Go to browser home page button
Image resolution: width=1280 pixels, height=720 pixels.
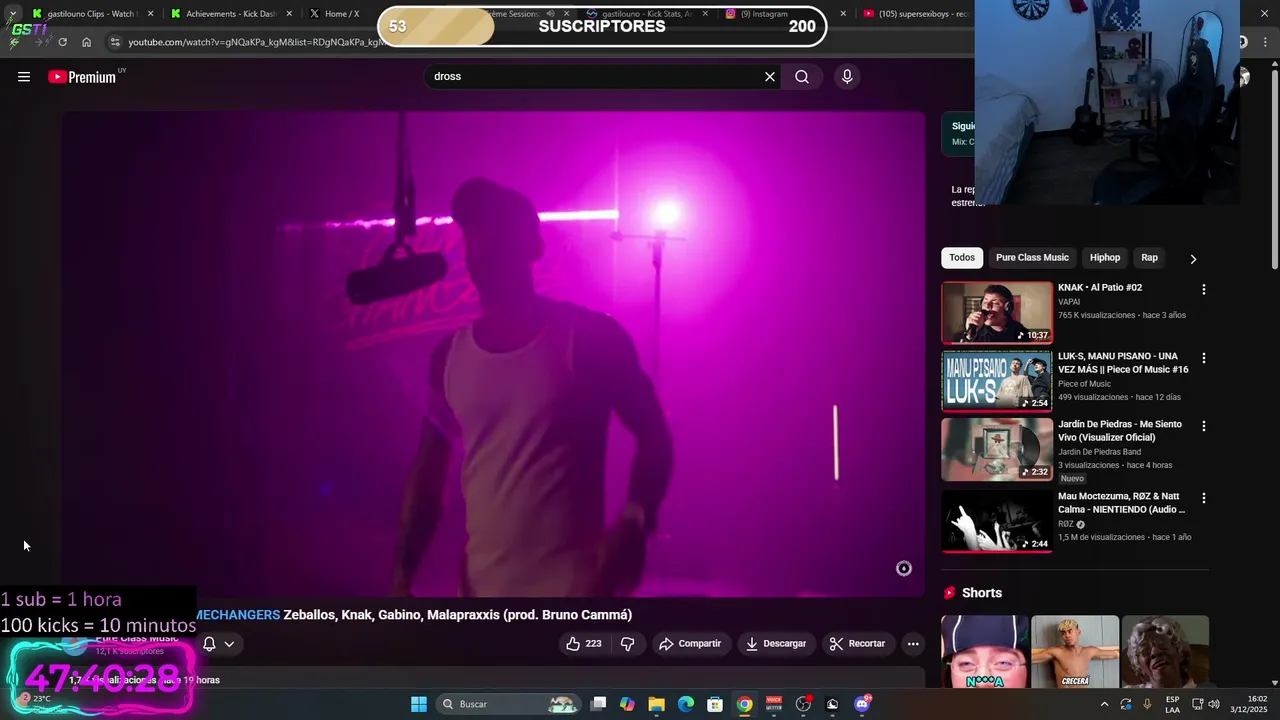(x=86, y=42)
